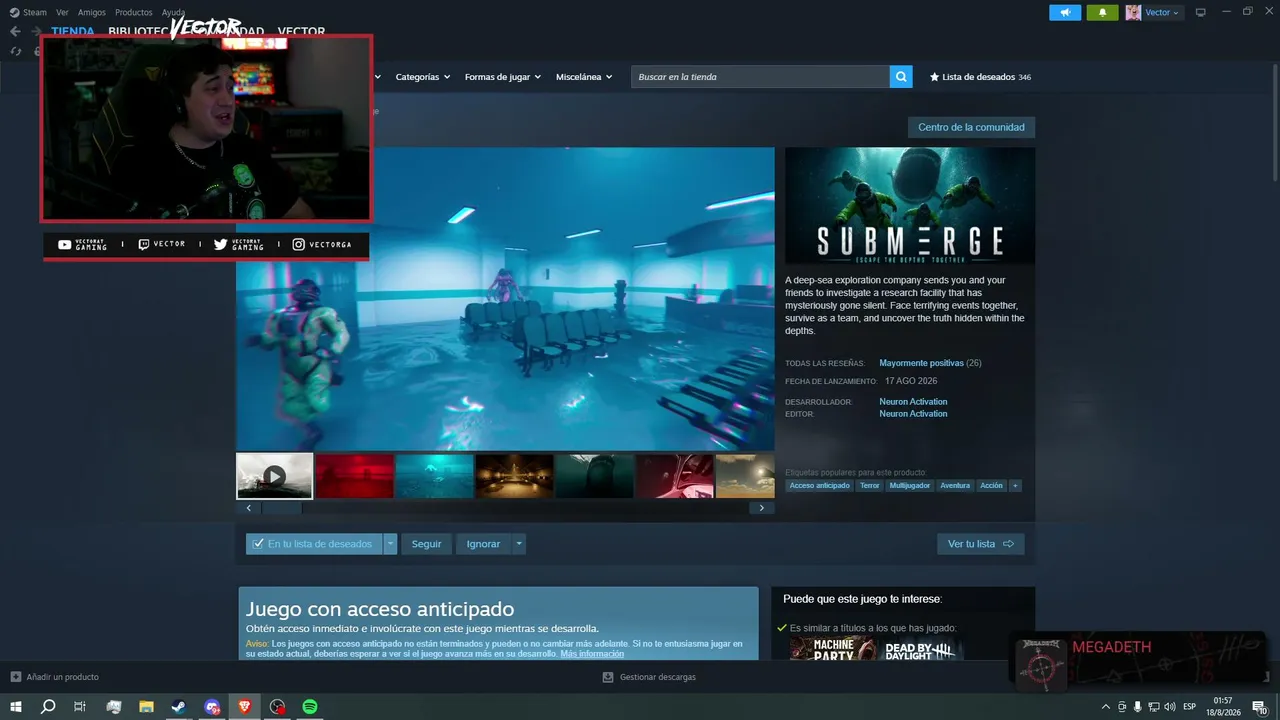Open the Submerge game capsule image
The image size is (1280, 720).
pos(910,206)
